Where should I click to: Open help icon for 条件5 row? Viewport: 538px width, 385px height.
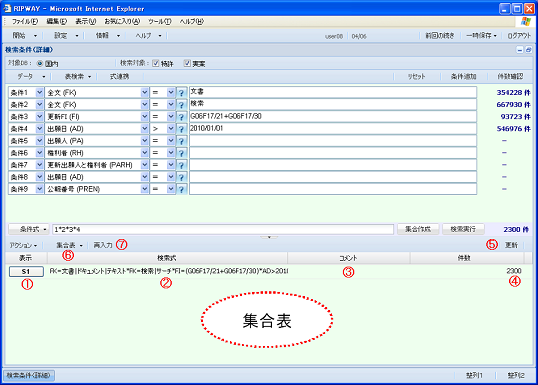(182, 141)
